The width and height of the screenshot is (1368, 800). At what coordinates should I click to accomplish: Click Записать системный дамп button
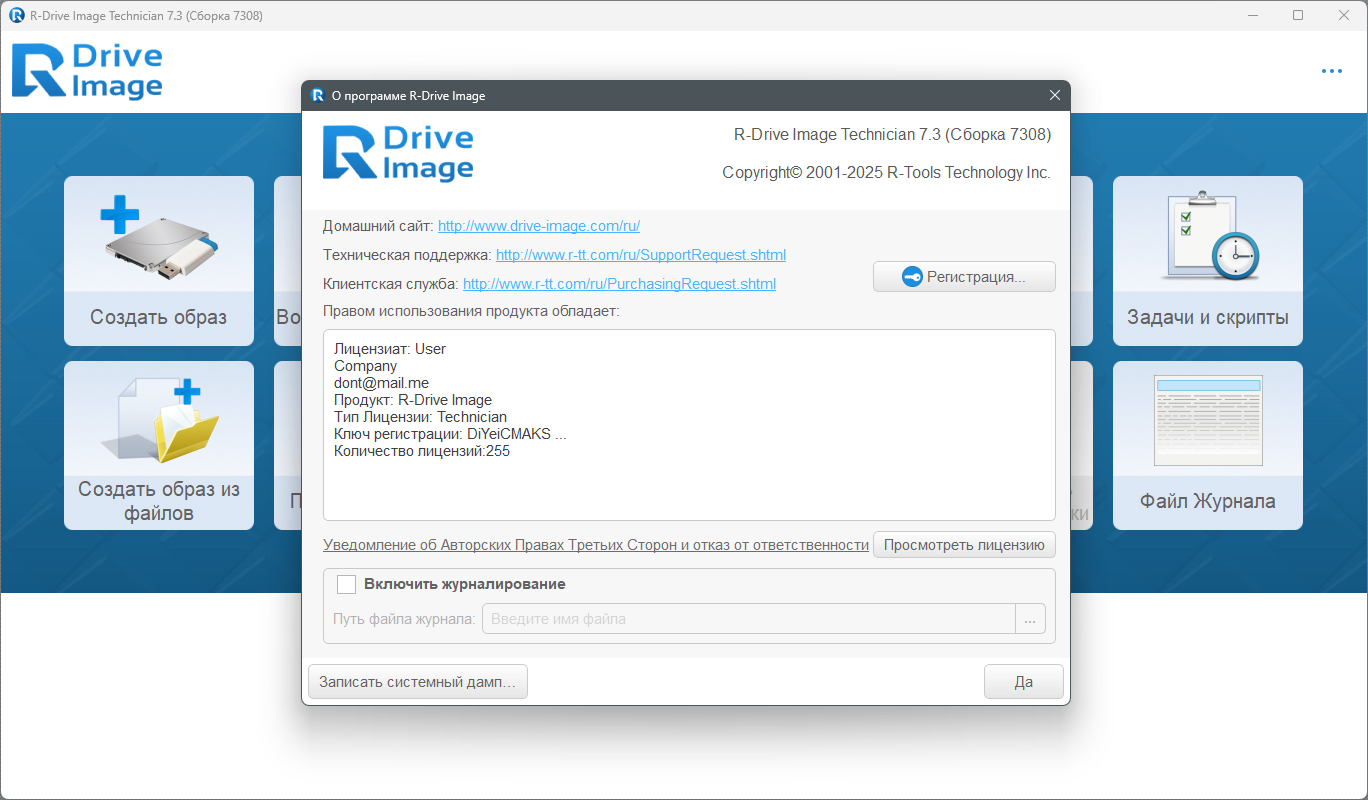(417, 682)
